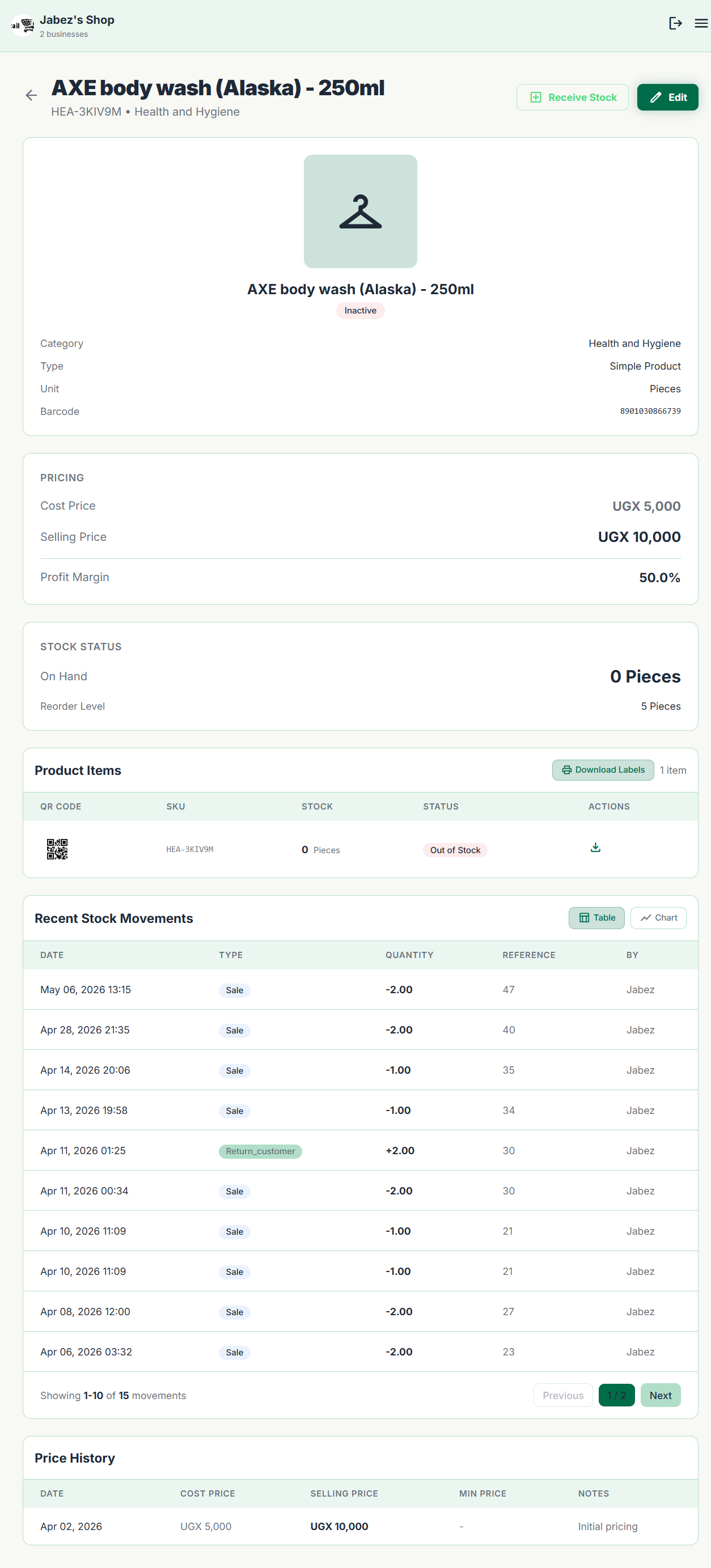The width and height of the screenshot is (711, 1568).
Task: Click the Apr 11, 2026 00:34 date
Action: pos(84,1190)
